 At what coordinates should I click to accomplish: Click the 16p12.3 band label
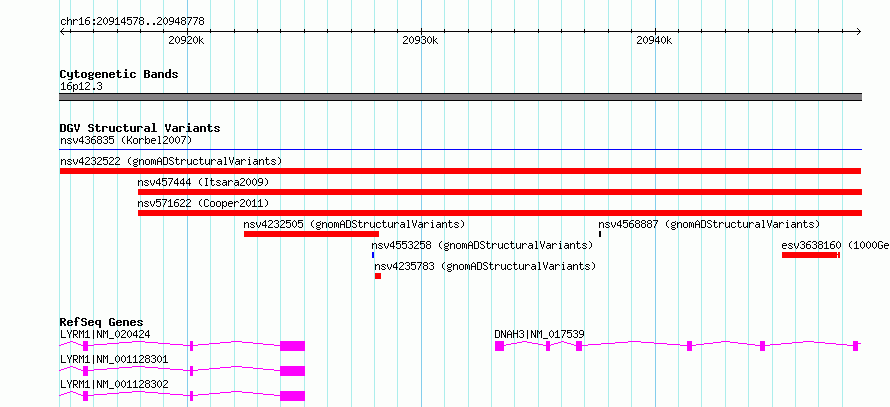(81, 87)
